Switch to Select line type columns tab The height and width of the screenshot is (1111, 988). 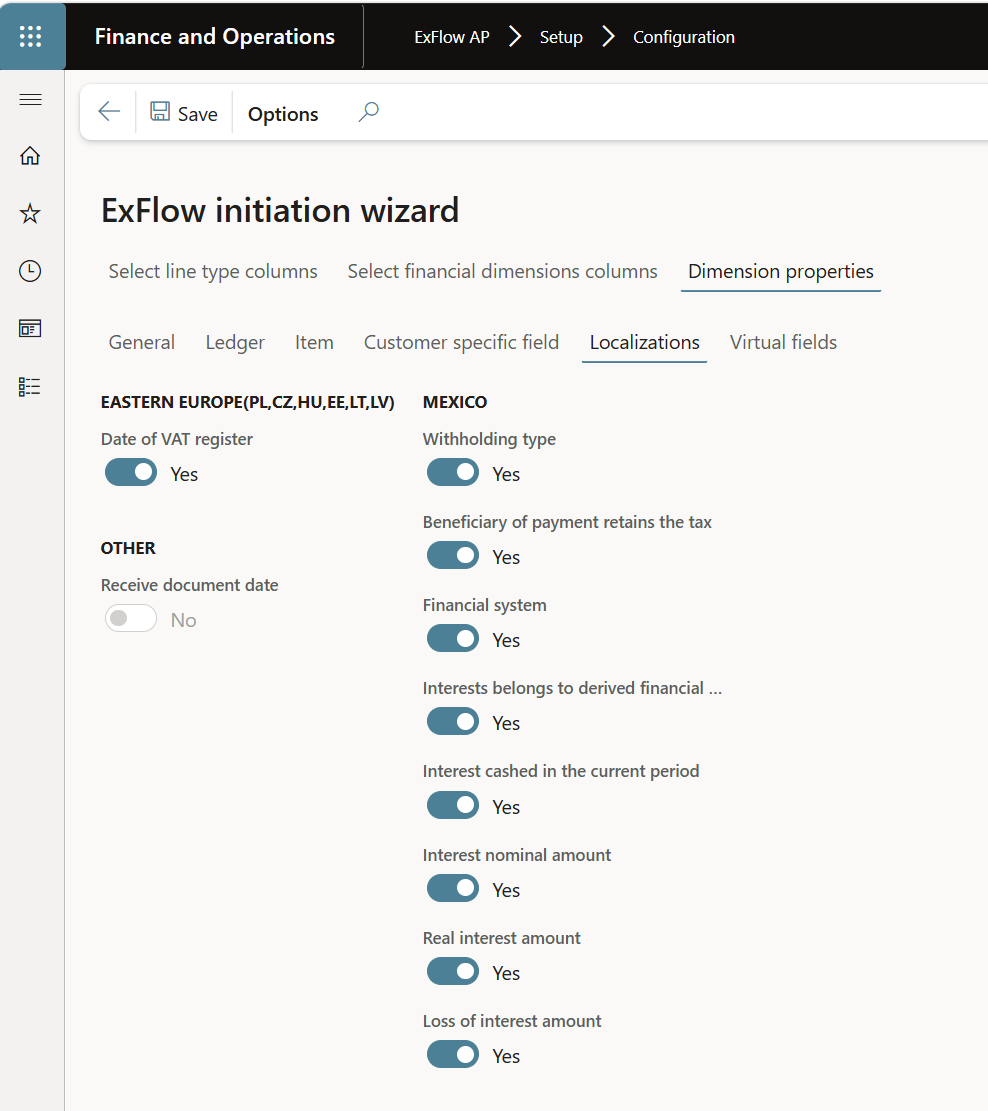pos(213,271)
